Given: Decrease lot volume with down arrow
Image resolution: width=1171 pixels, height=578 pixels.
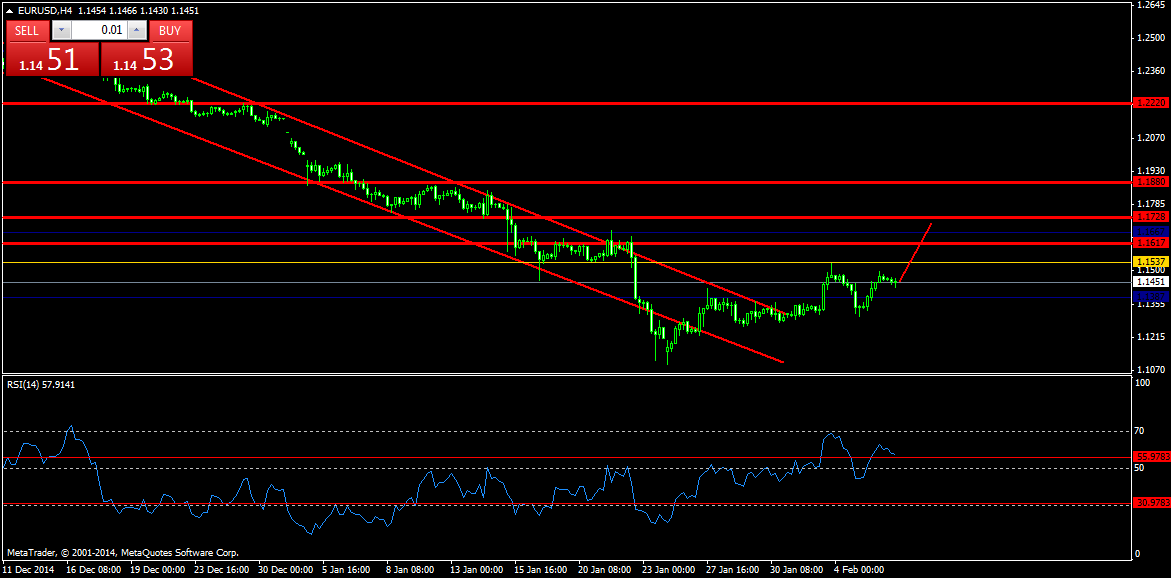Looking at the screenshot, I should (x=61, y=31).
